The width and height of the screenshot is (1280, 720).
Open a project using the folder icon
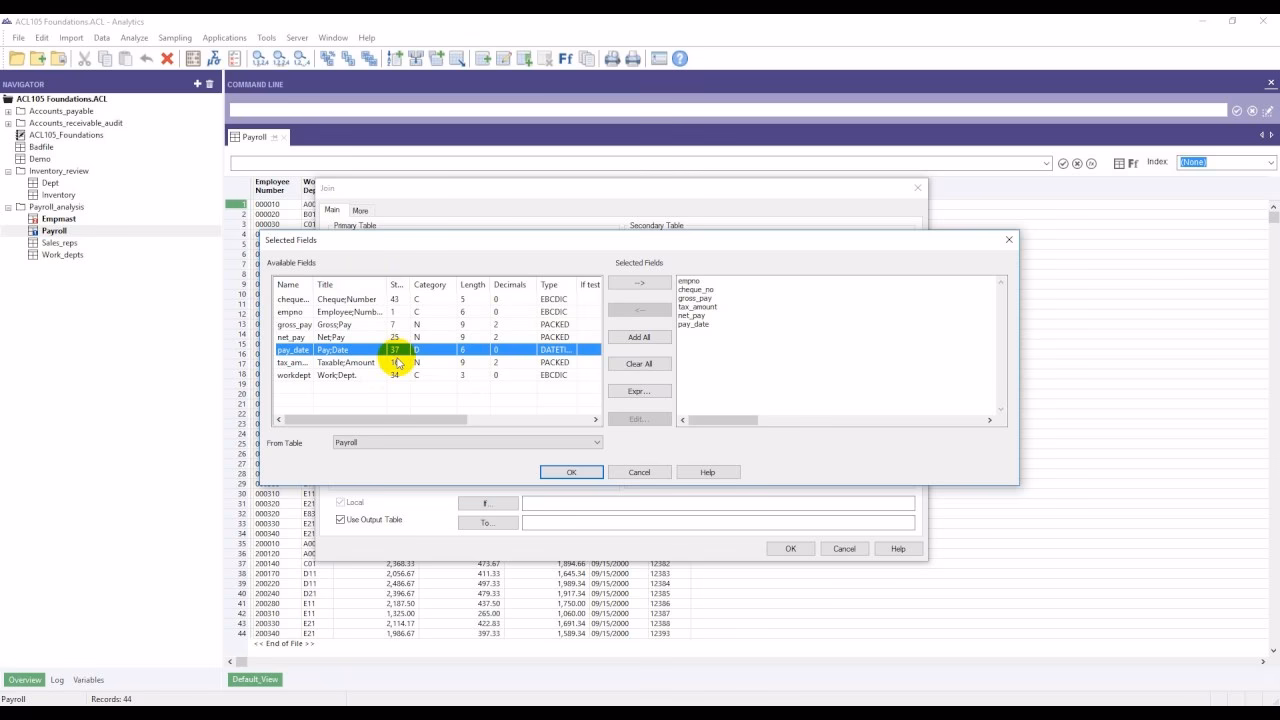(x=15, y=58)
